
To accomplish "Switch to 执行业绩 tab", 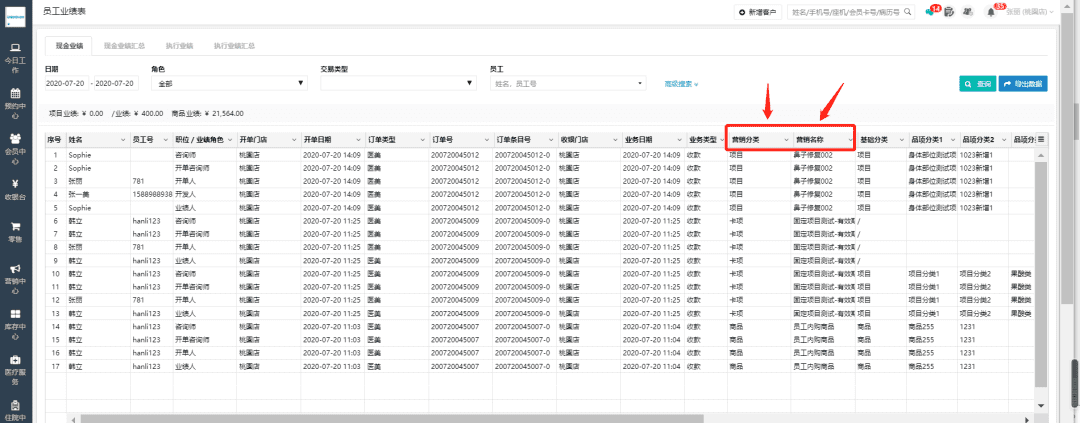I will 180,46.
